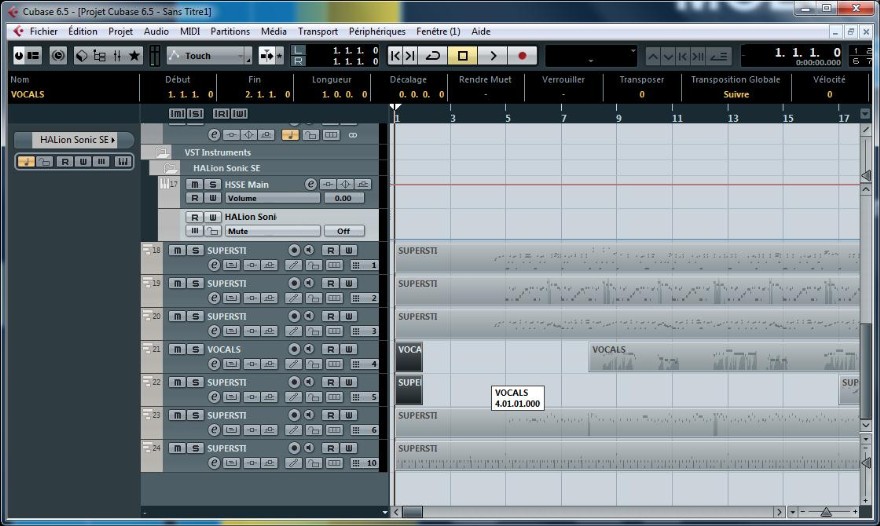Click the Stop transport button
Image resolution: width=880 pixels, height=526 pixels.
[462, 56]
